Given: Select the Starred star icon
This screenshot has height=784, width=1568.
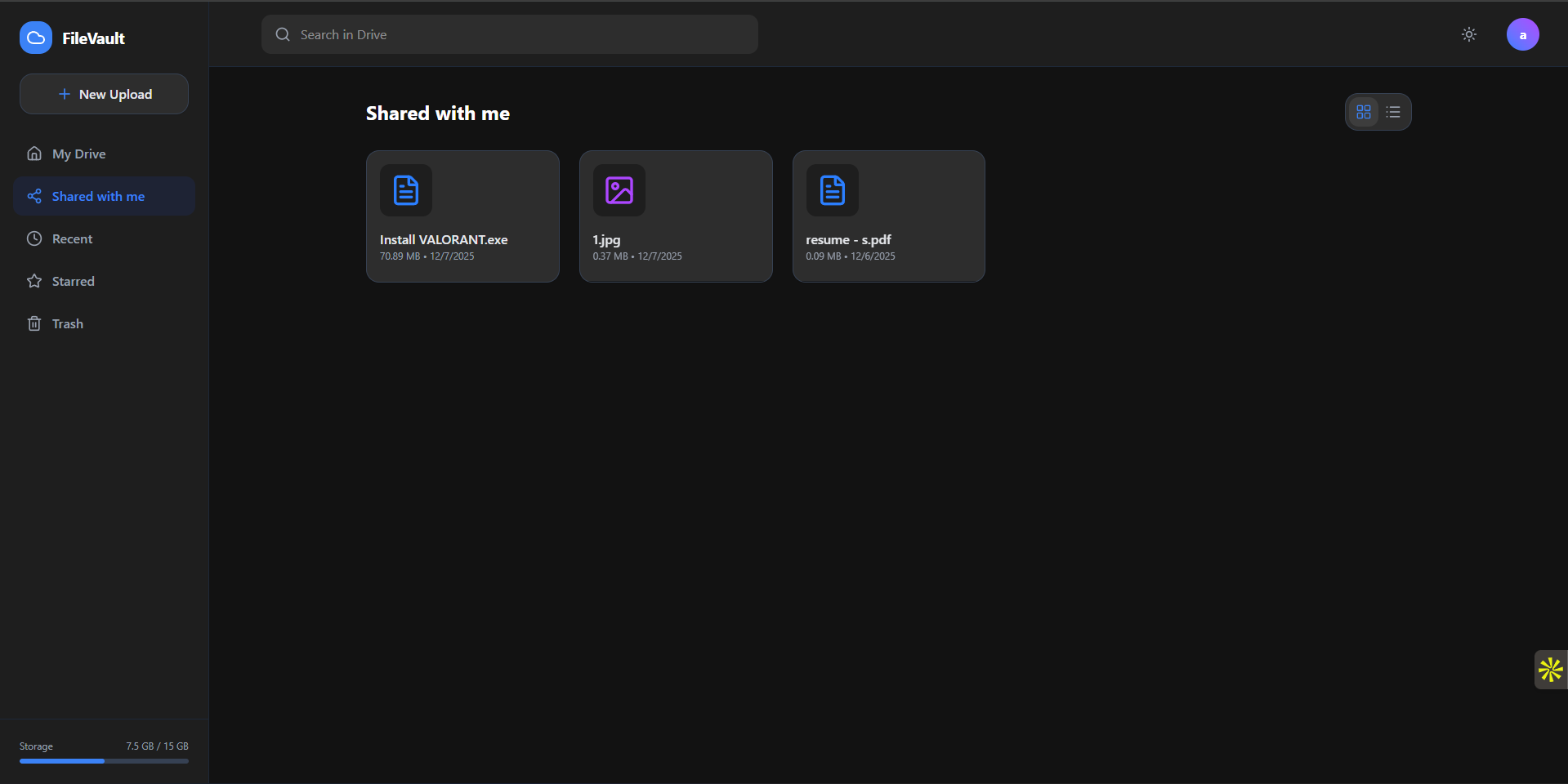Looking at the screenshot, I should point(34,281).
